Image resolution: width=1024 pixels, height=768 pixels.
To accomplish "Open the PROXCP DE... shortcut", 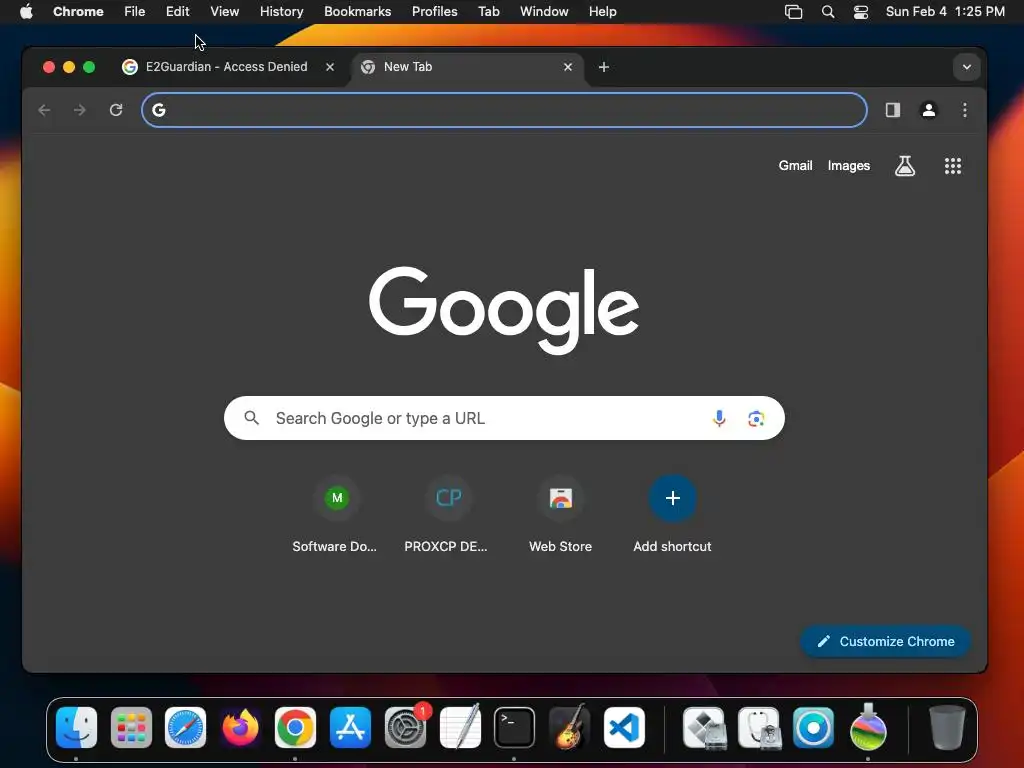I will click(x=447, y=516).
